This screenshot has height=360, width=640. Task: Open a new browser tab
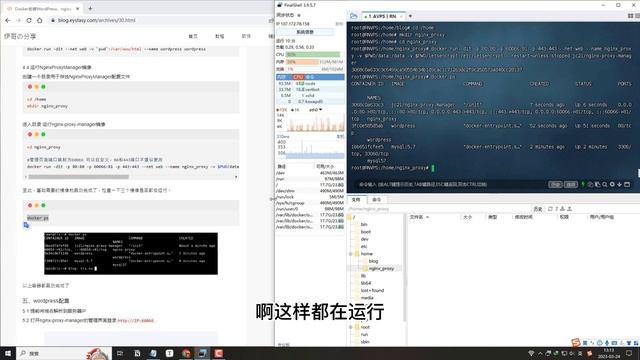[90, 8]
